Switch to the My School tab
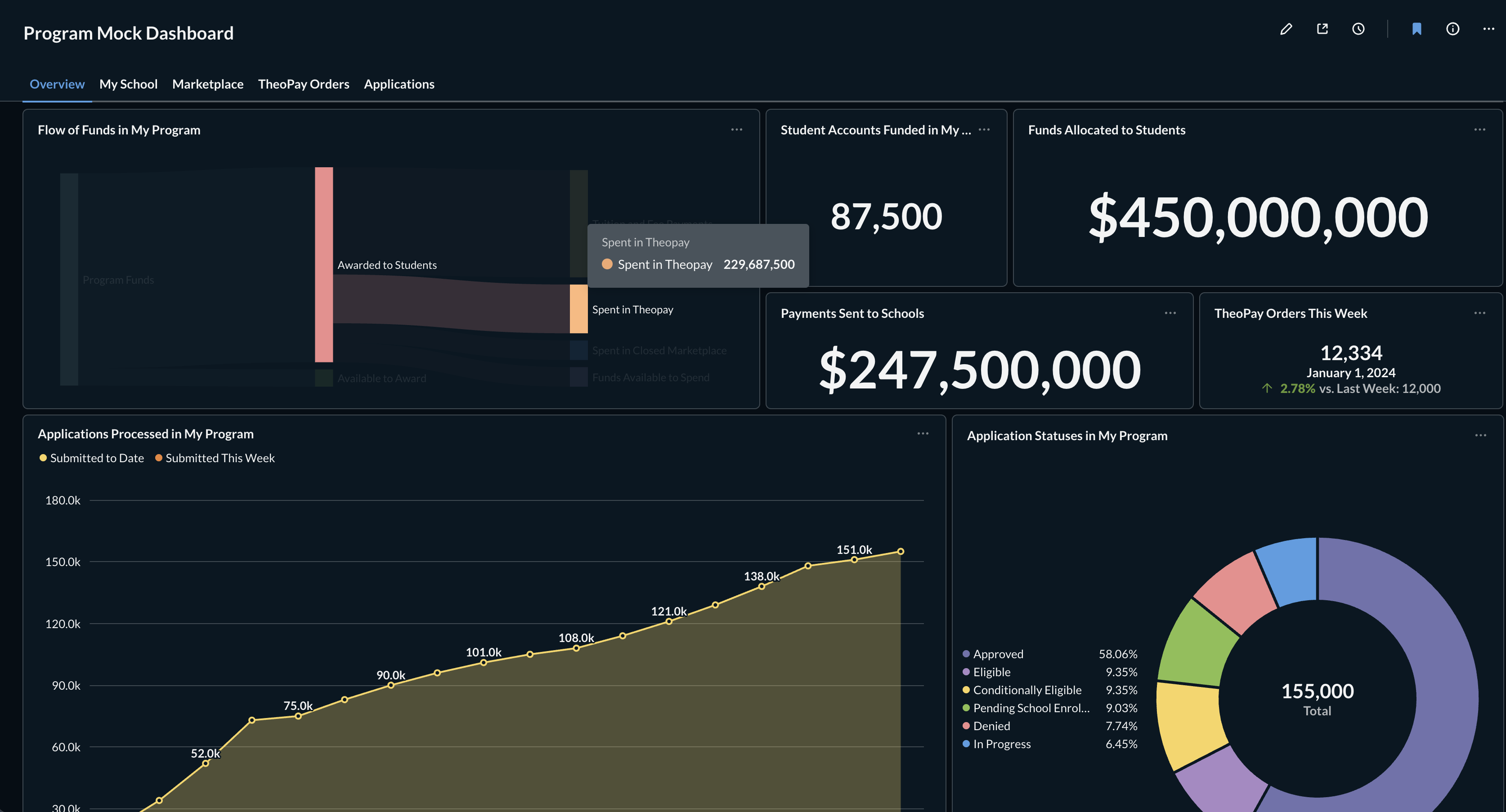 click(x=129, y=84)
